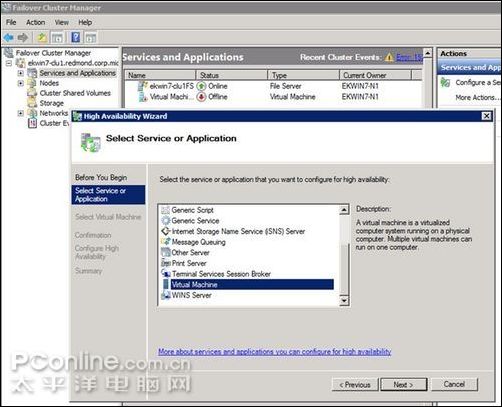
Task: Click the Type column header
Action: pyautogui.click(x=303, y=75)
